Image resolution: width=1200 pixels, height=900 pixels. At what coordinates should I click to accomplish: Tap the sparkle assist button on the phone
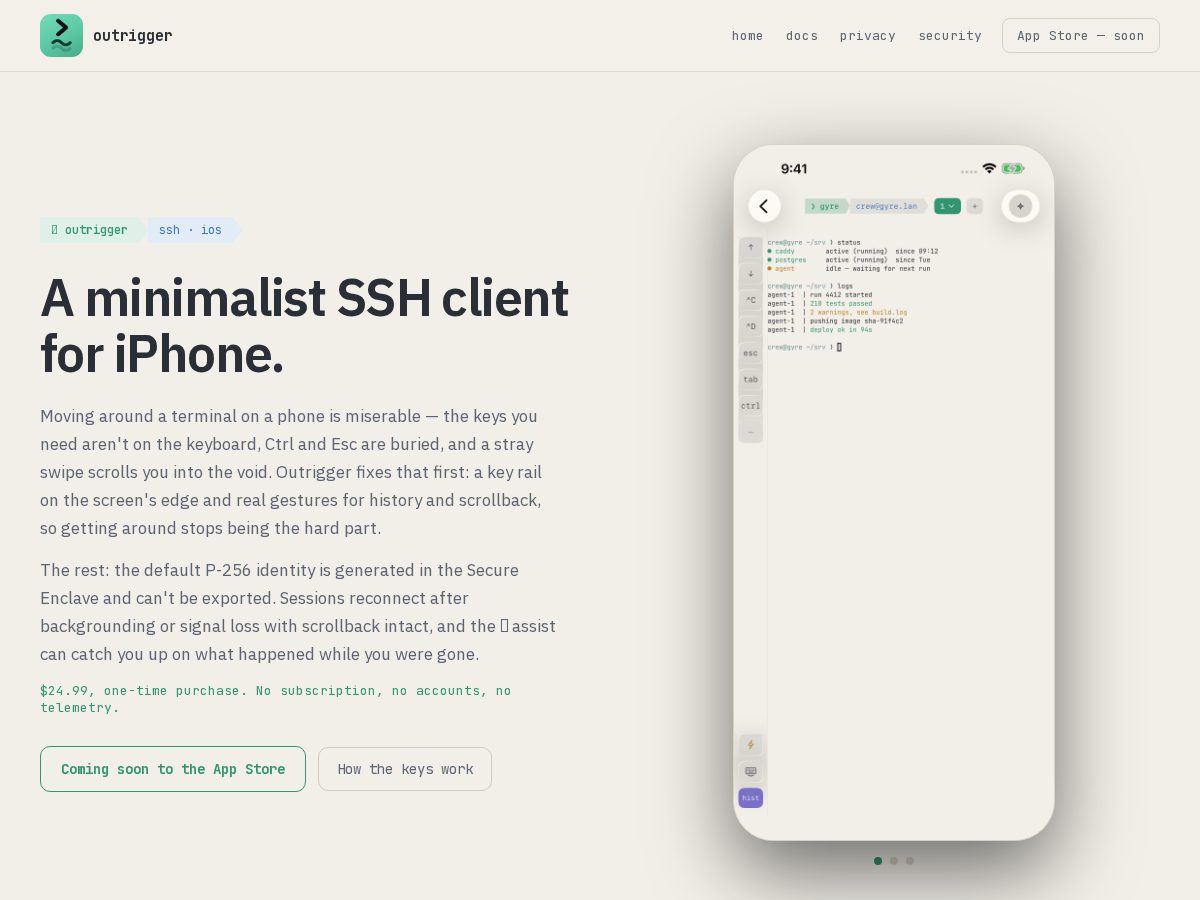click(1020, 206)
